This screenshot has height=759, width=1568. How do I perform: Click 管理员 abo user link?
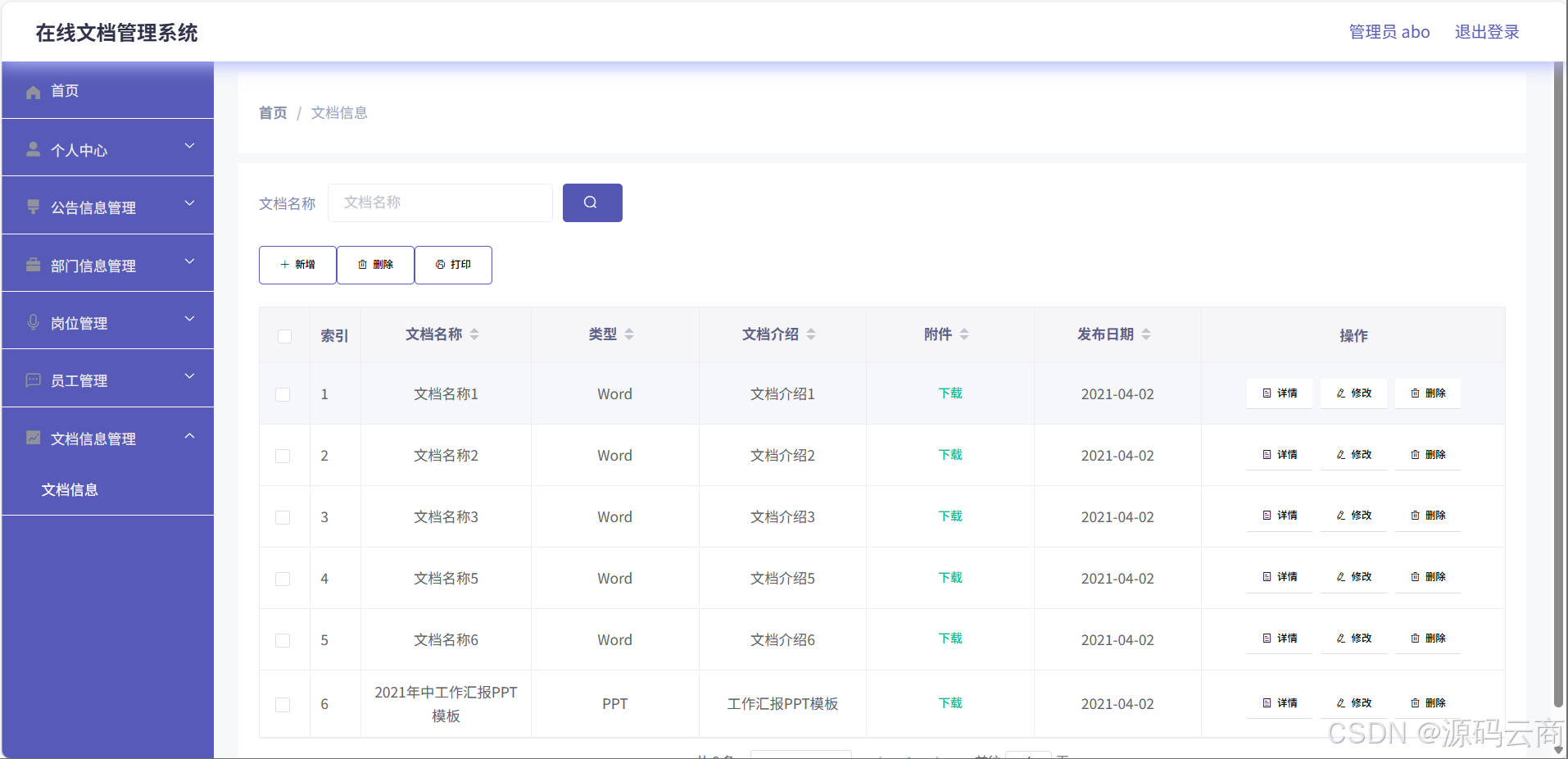tap(1389, 32)
